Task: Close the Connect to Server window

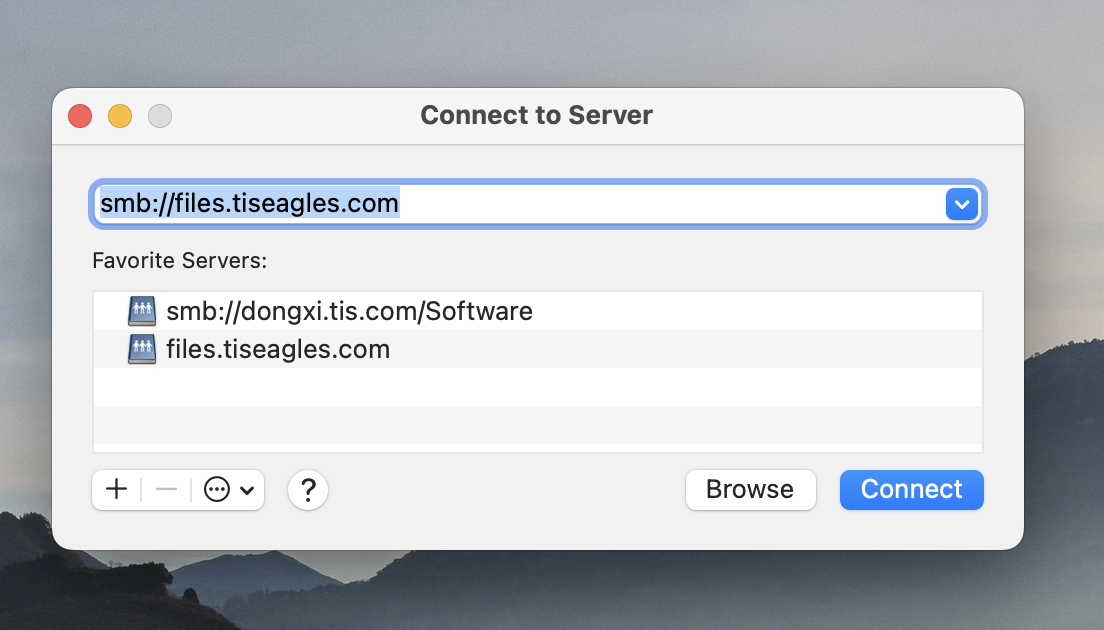Action: tap(80, 116)
